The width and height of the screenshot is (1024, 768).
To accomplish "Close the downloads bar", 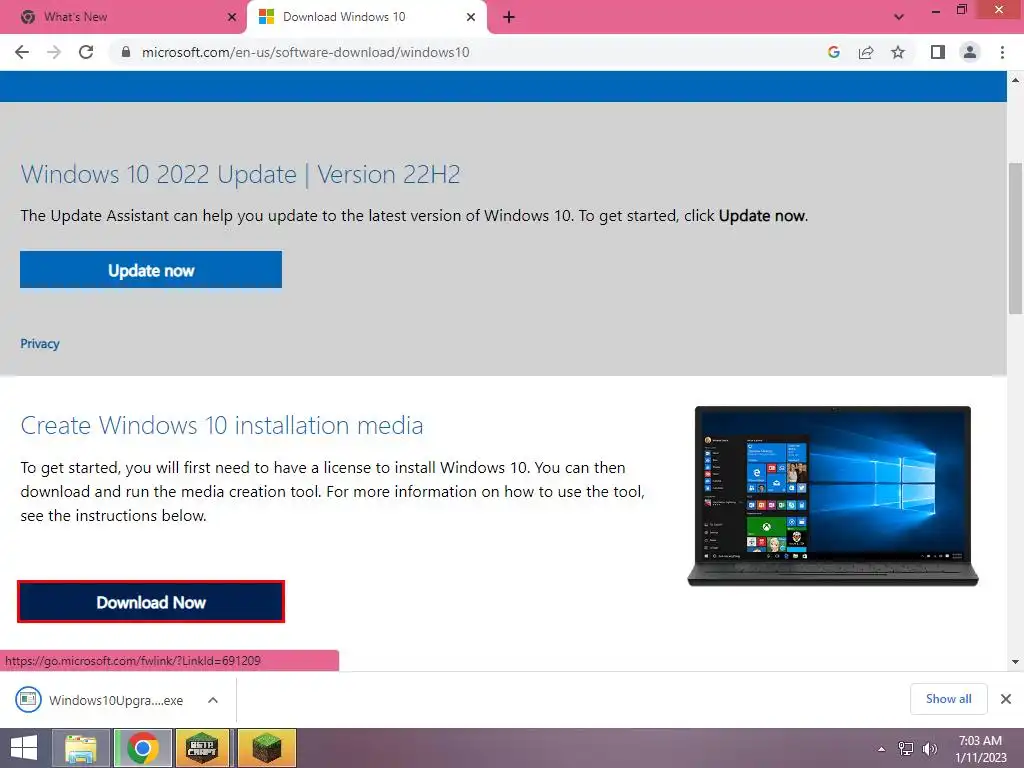I will pyautogui.click(x=1006, y=699).
